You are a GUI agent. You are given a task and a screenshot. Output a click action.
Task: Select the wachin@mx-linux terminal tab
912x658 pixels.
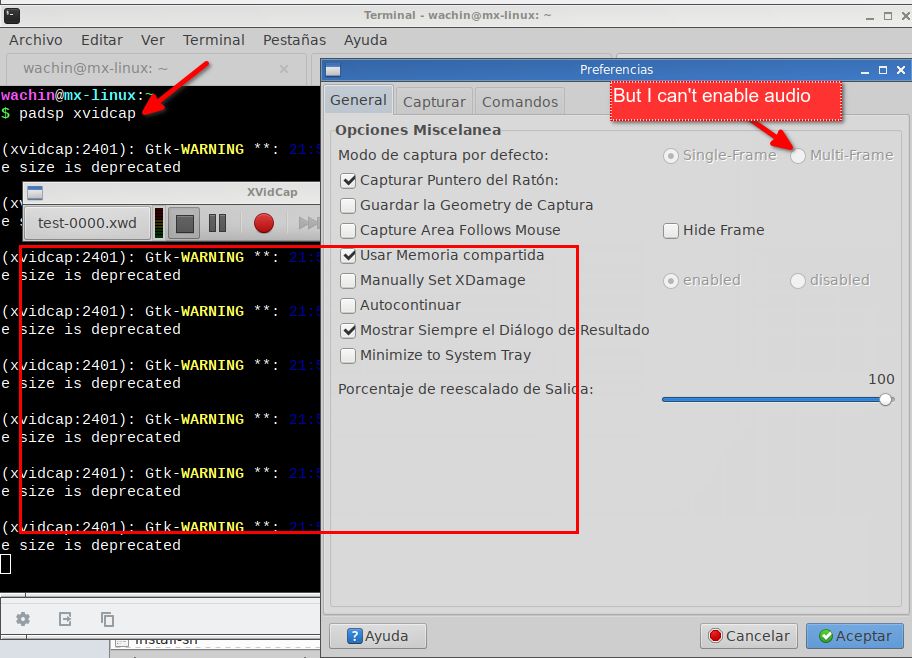pyautogui.click(x=156, y=69)
